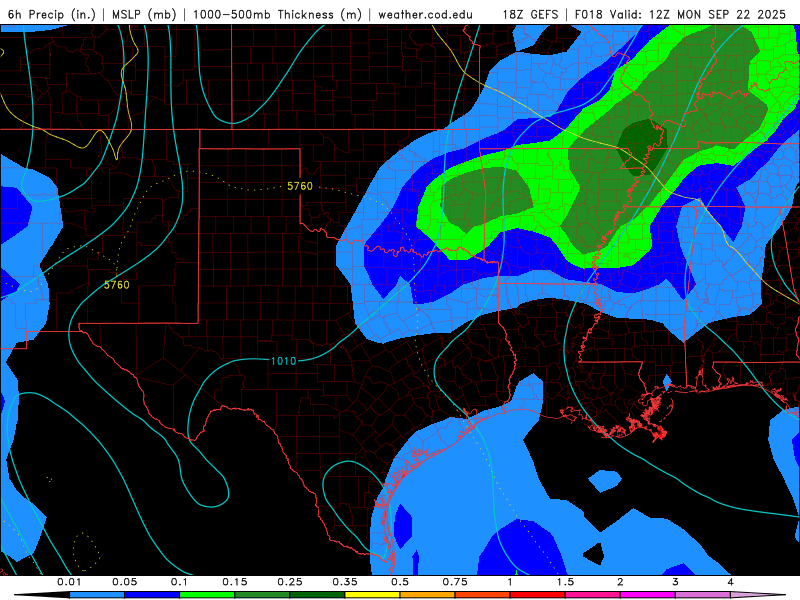Click the 0.35 legend value
The width and height of the screenshot is (800, 600).
pos(345,582)
